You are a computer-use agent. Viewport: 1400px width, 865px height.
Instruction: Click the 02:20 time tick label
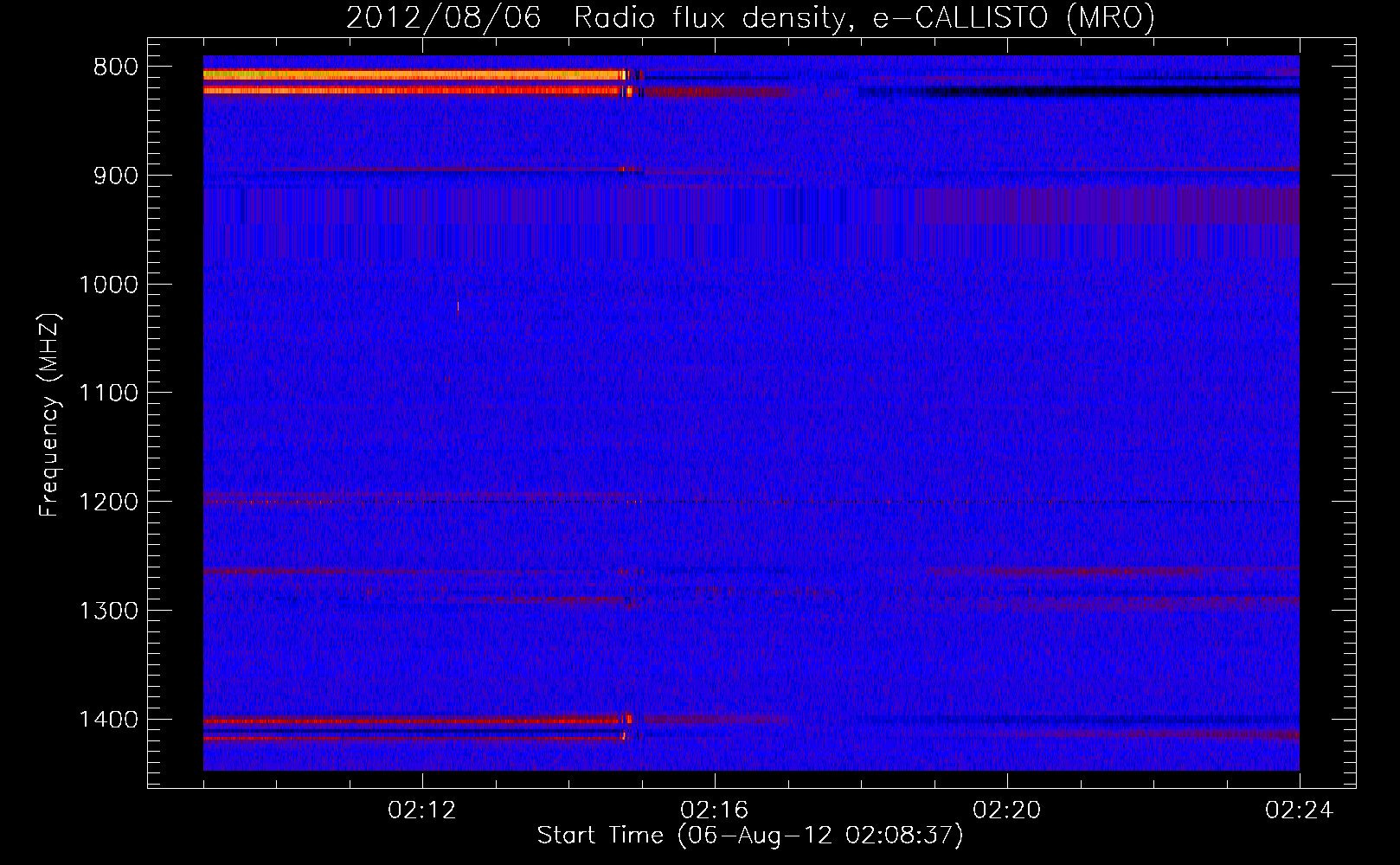point(1007,811)
